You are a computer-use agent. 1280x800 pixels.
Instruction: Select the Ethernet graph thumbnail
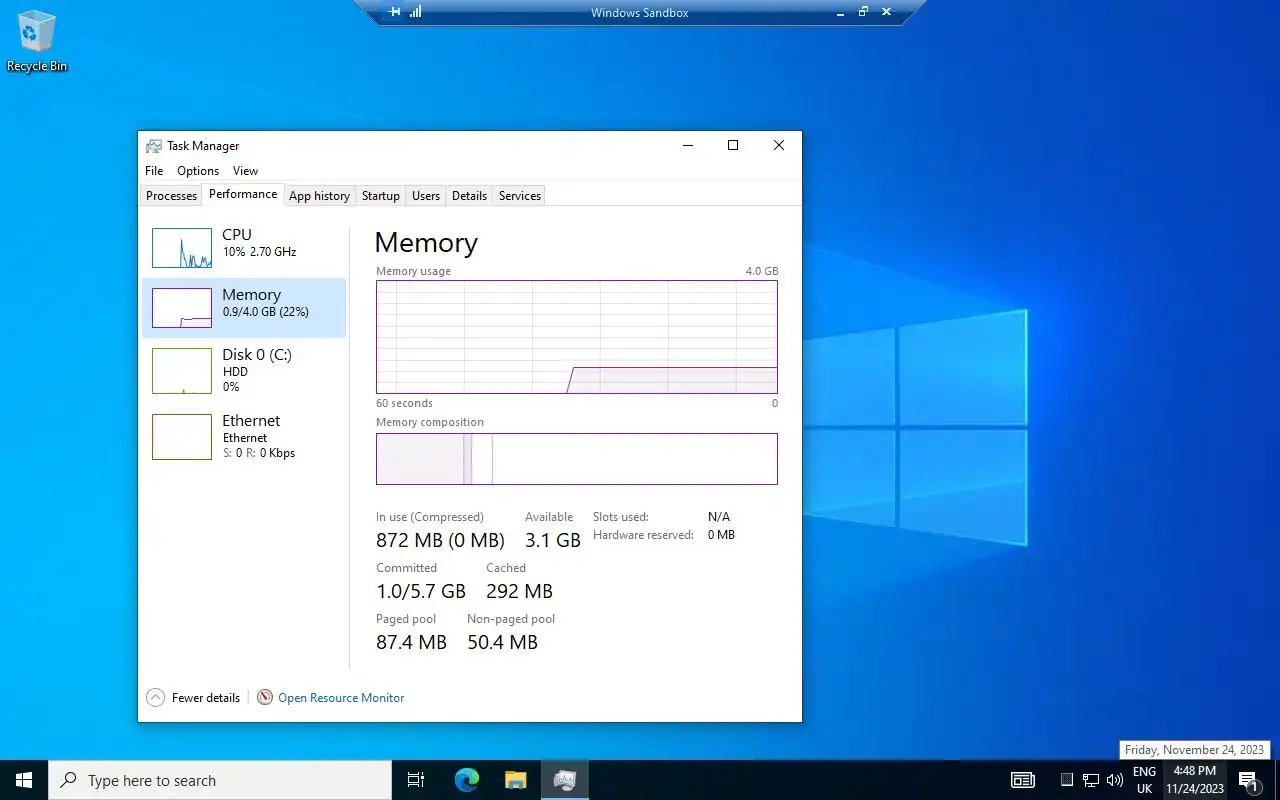(x=182, y=437)
